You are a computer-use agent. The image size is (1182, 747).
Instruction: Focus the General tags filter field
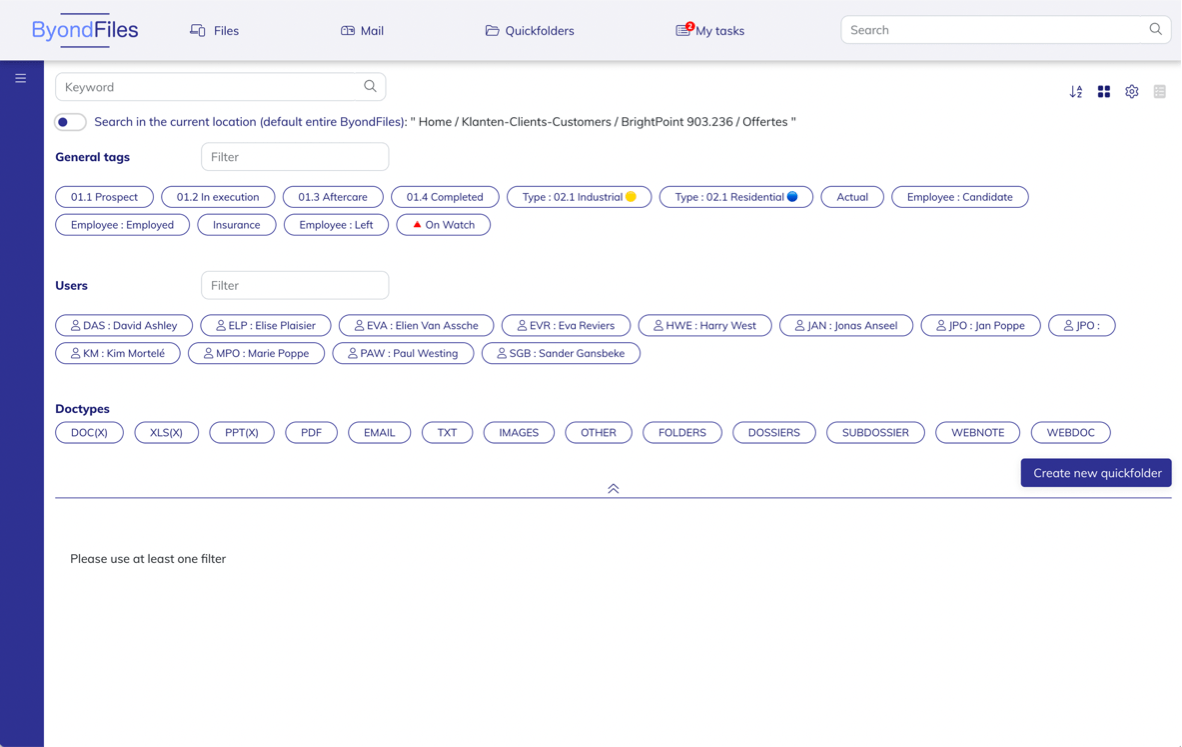pos(295,157)
